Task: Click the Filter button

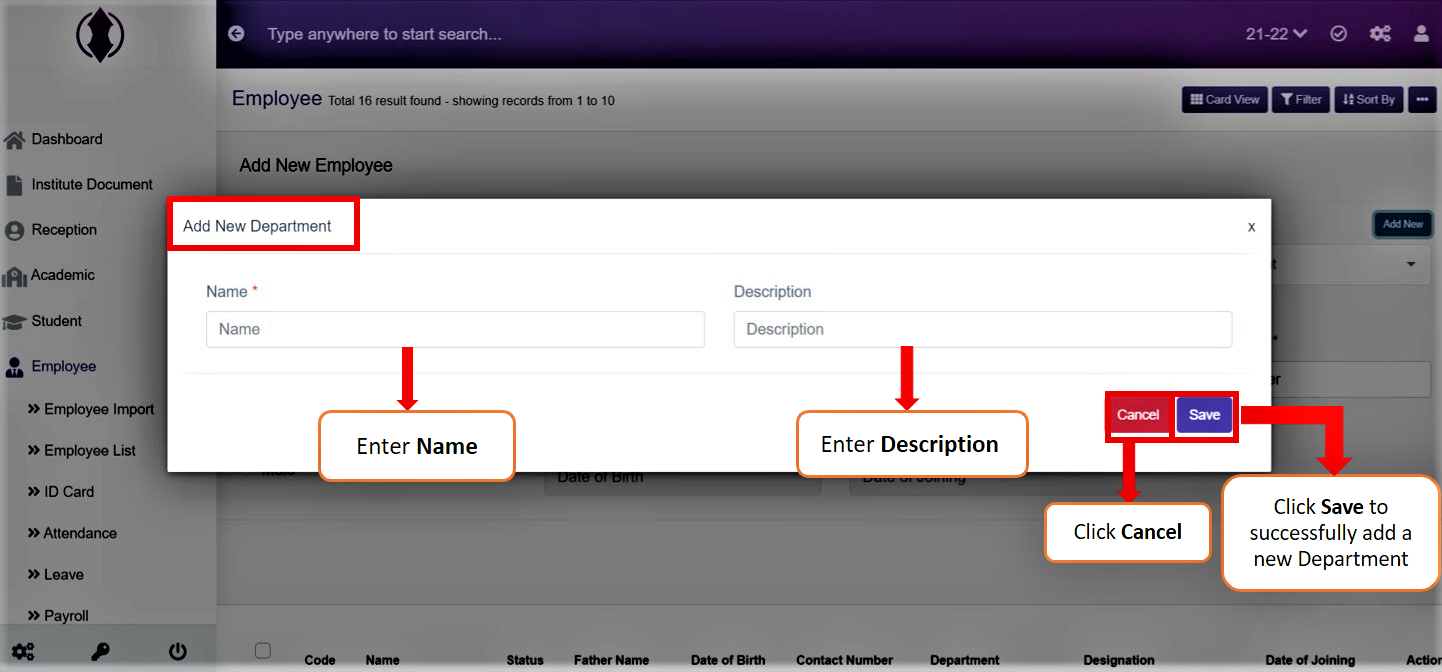Action: point(1301,99)
